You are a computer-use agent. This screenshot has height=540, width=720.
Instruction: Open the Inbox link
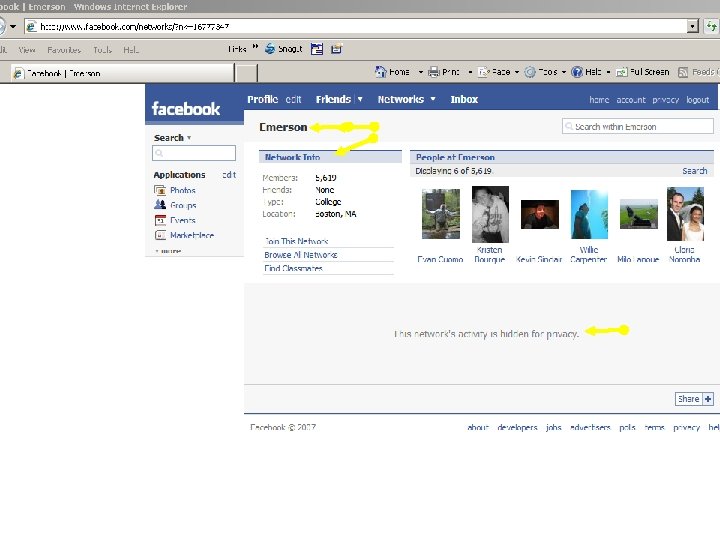[x=464, y=99]
